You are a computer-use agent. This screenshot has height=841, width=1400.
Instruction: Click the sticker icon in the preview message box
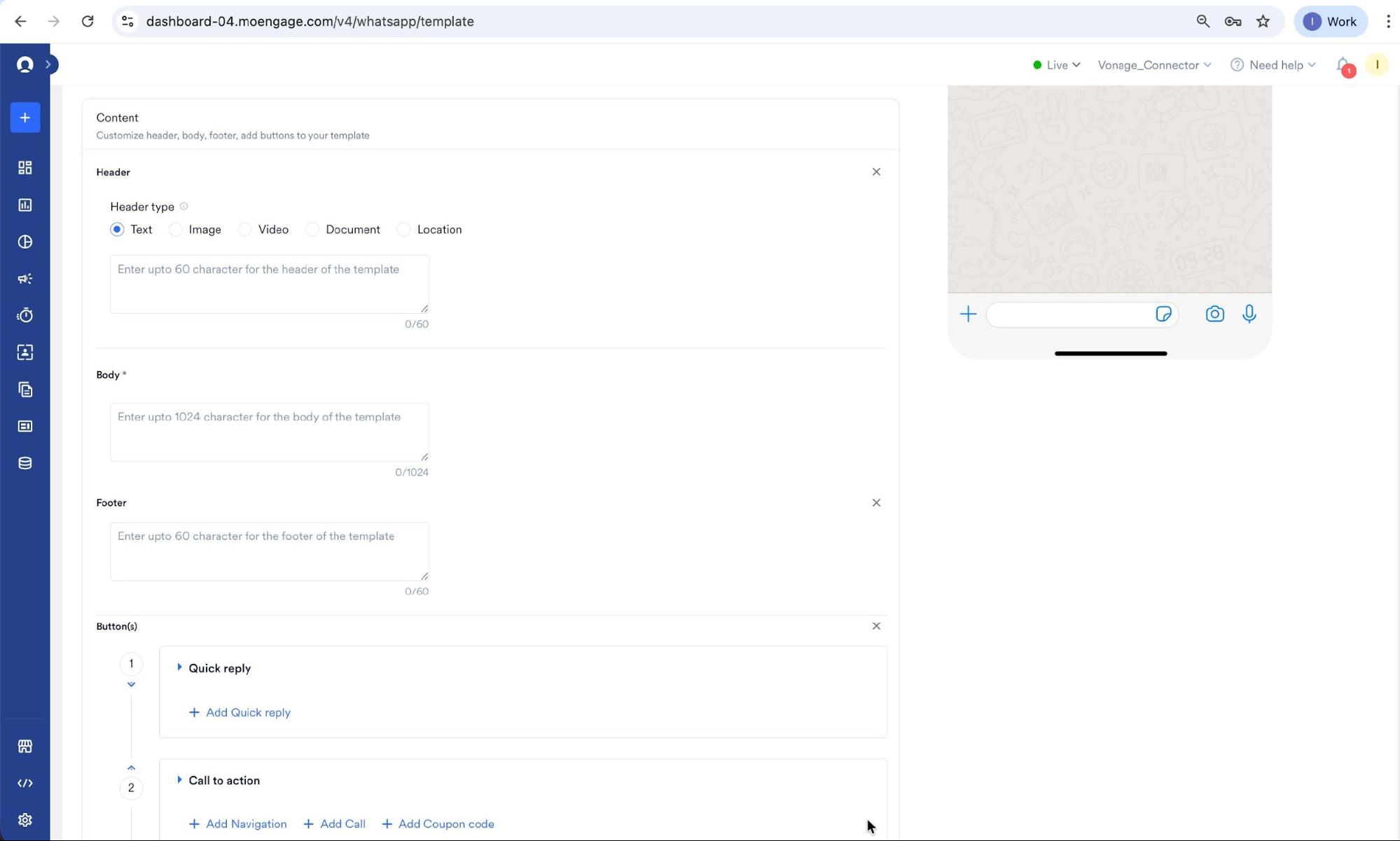point(1163,314)
